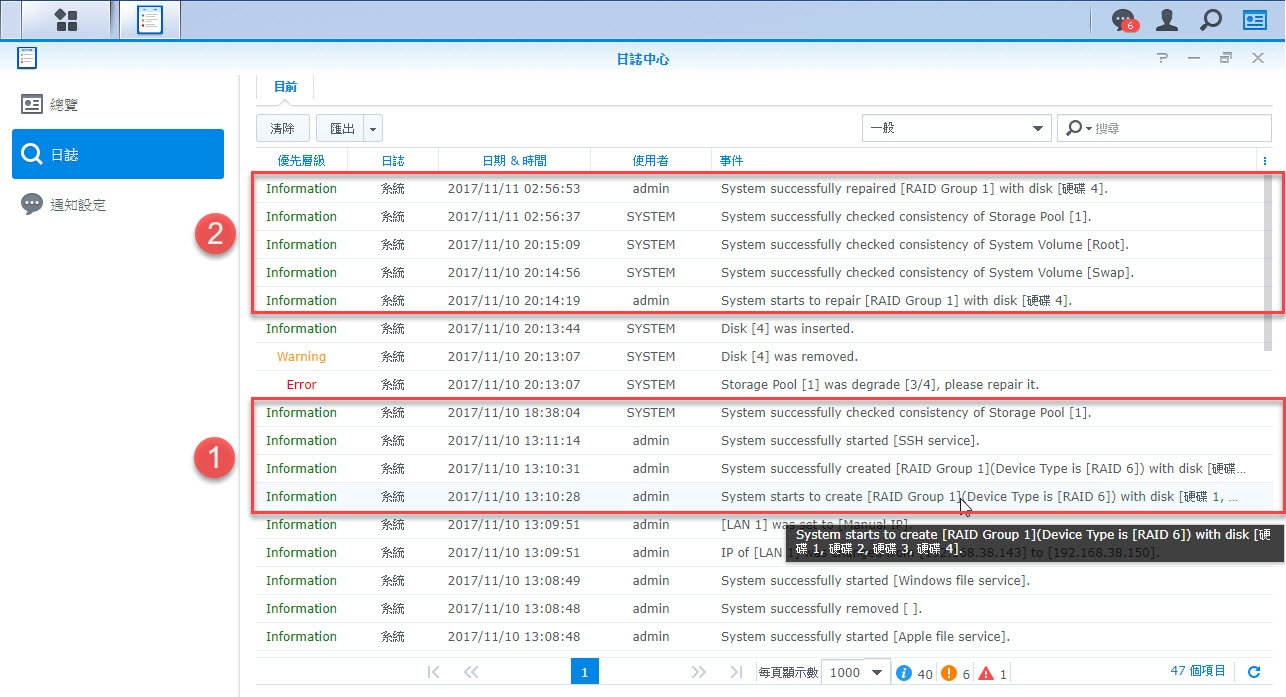The image size is (1286, 697).
Task: Open the user account options icon
Action: coord(1166,20)
